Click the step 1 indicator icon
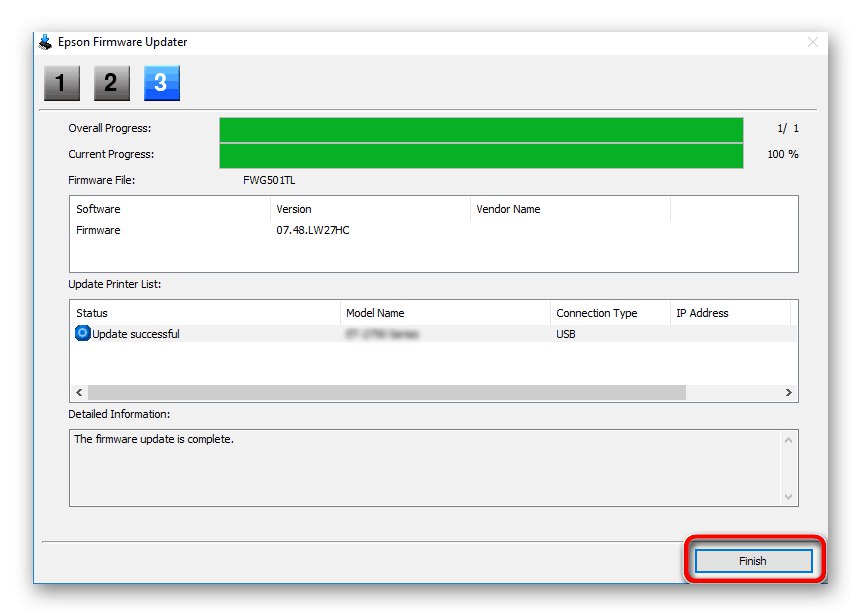860x616 pixels. (x=62, y=83)
